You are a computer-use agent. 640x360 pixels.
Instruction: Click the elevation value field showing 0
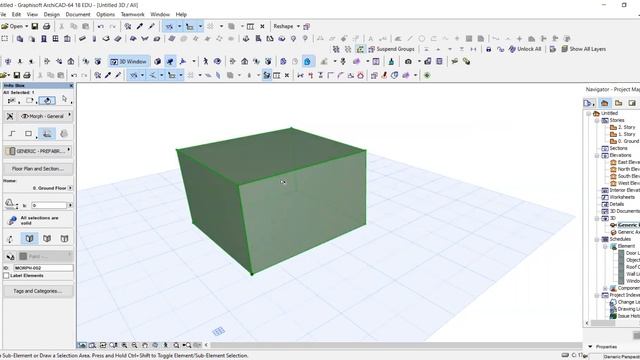pos(49,205)
